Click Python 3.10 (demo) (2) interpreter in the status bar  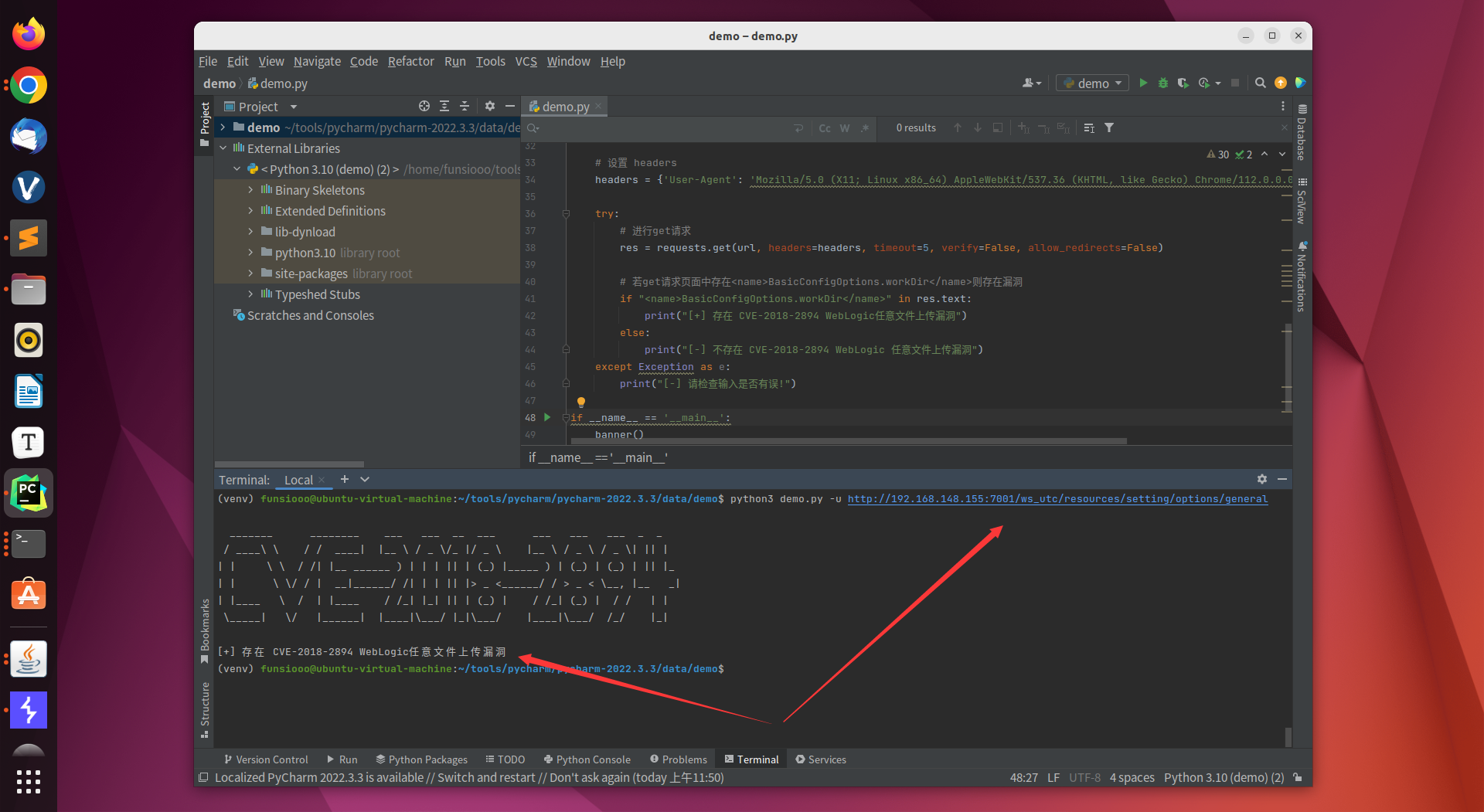tap(1224, 777)
